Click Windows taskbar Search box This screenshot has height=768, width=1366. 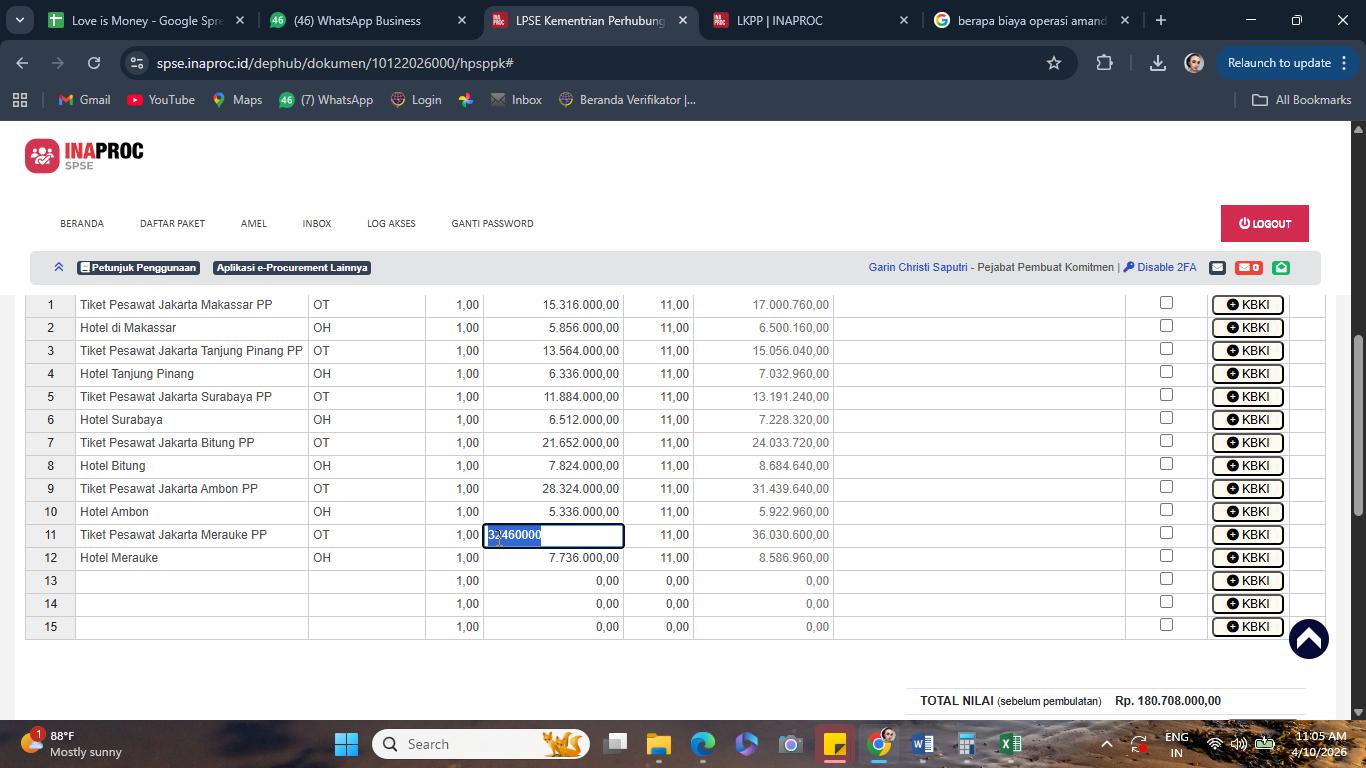point(481,744)
